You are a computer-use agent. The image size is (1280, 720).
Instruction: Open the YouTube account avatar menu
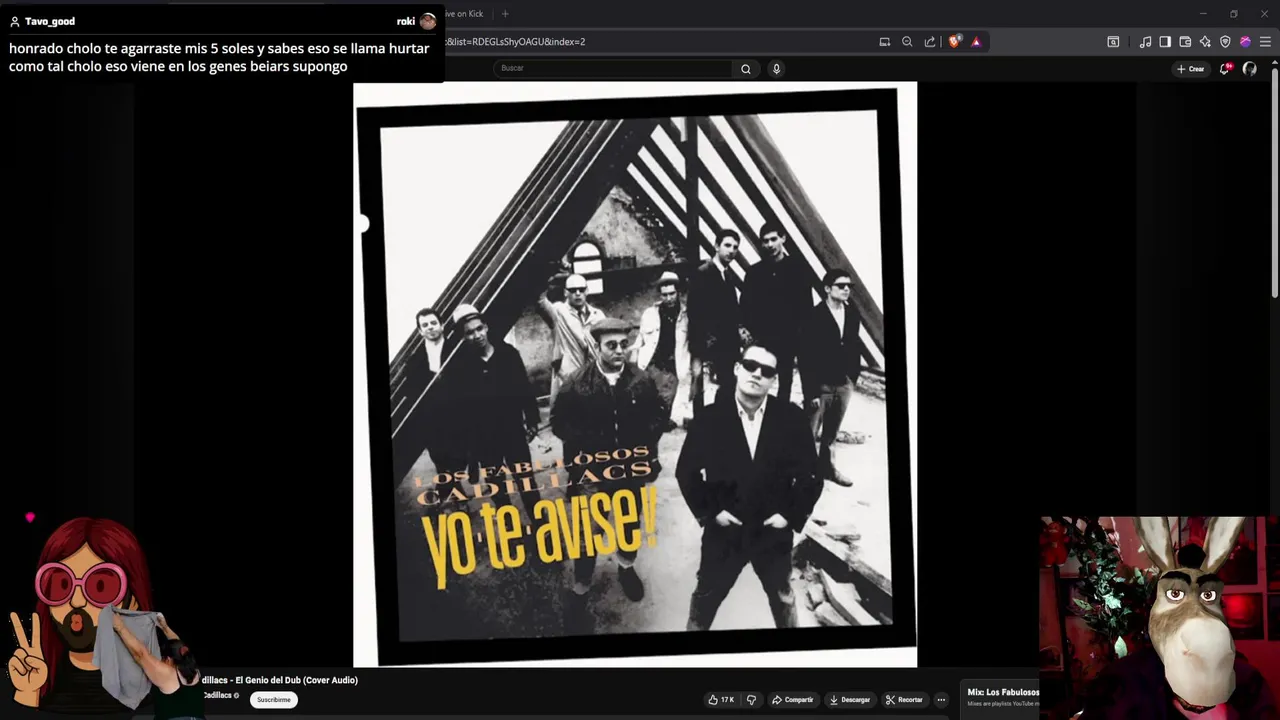1249,69
